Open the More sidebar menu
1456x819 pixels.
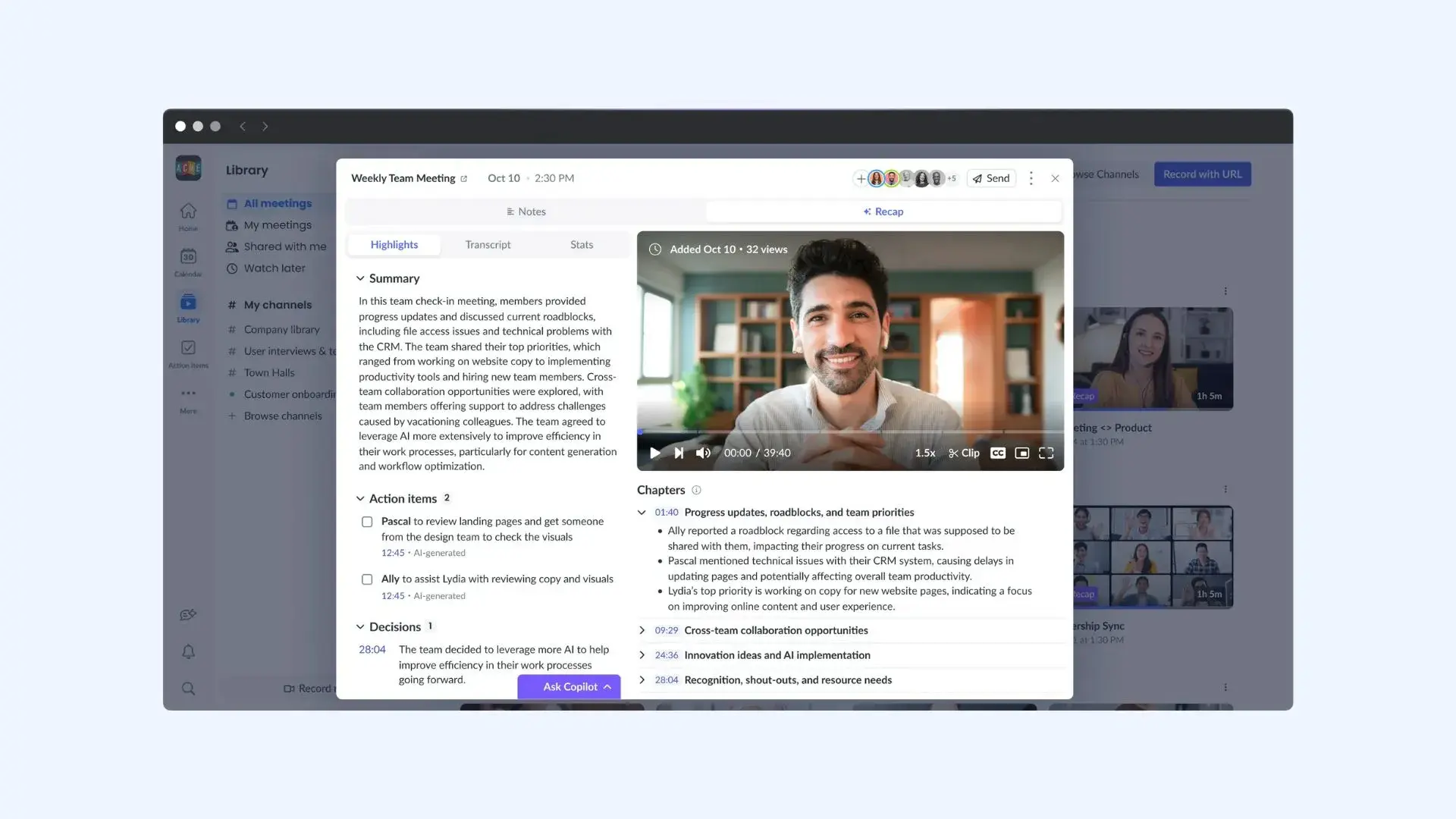coord(188,400)
